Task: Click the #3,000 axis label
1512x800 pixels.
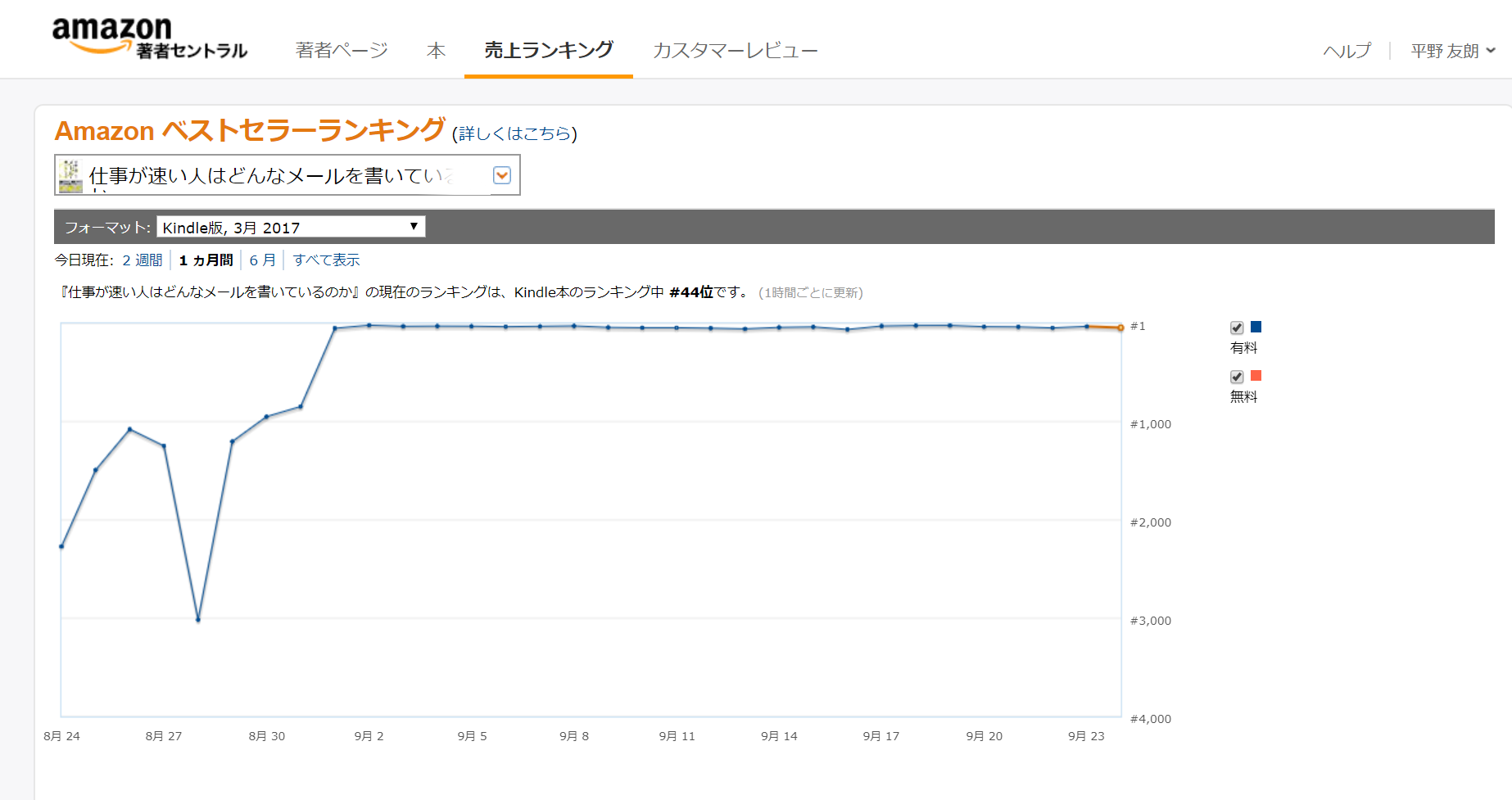Action: pyautogui.click(x=1151, y=621)
